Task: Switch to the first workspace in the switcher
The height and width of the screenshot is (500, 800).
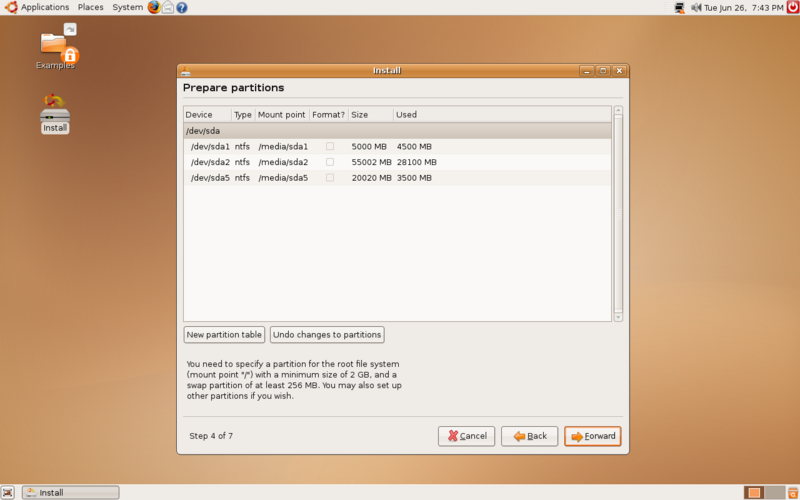Action: click(x=754, y=492)
